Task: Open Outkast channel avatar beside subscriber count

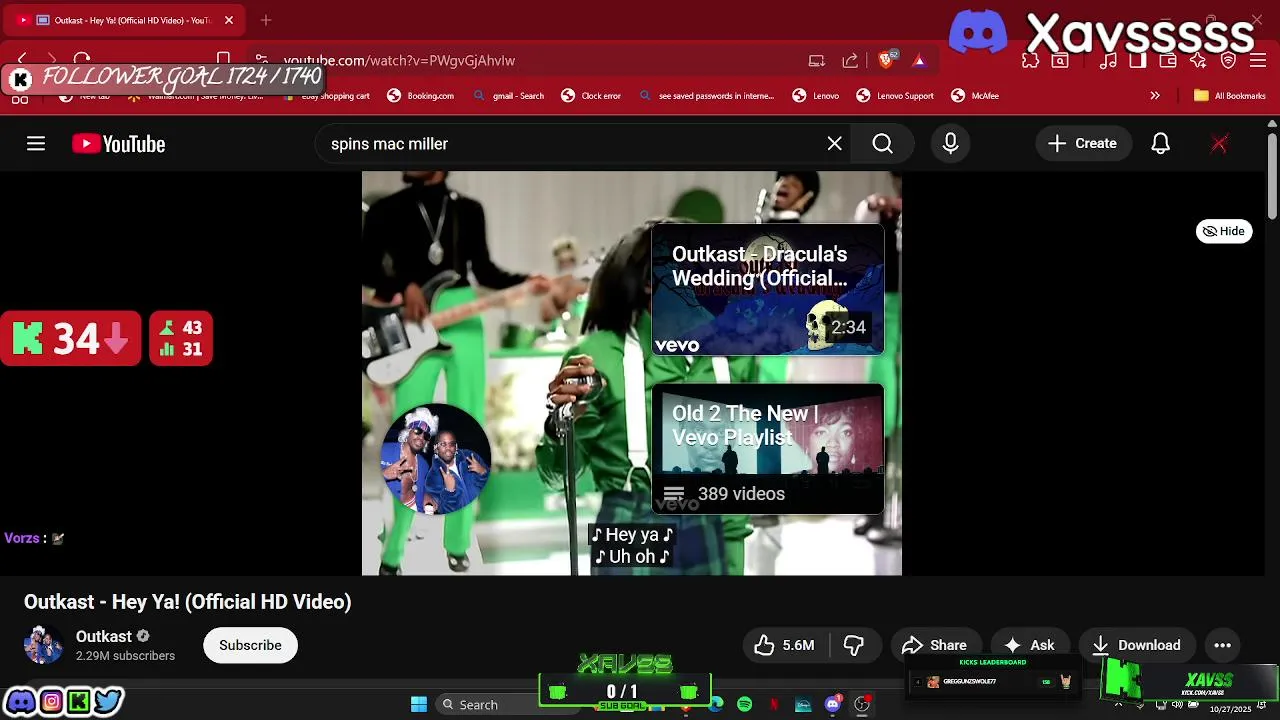Action: pos(44,645)
